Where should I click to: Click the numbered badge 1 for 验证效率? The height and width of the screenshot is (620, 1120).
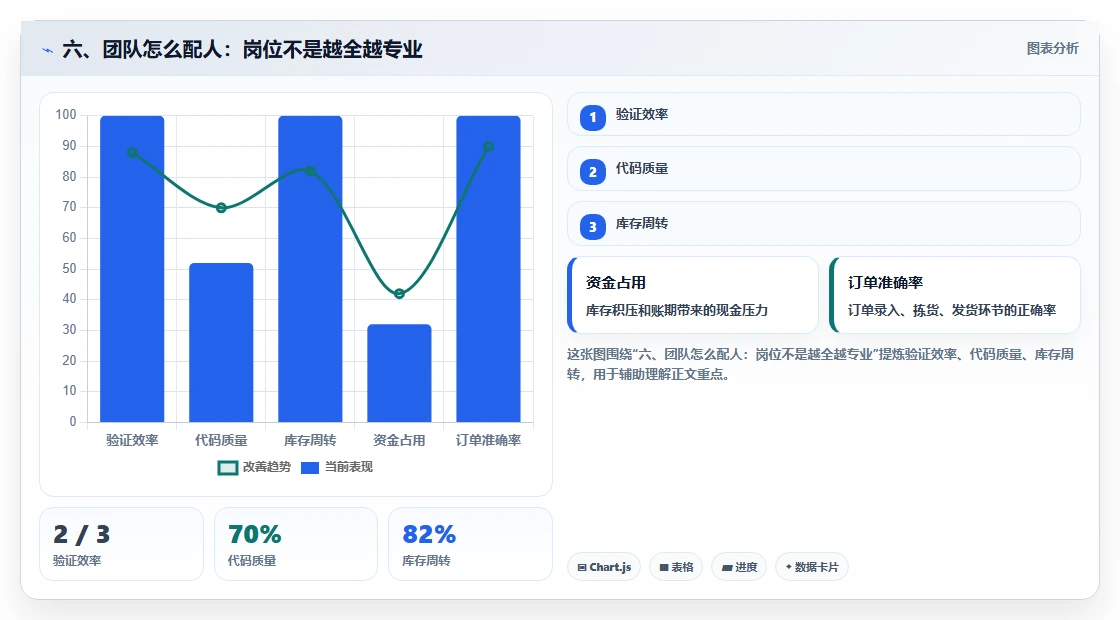coord(592,118)
